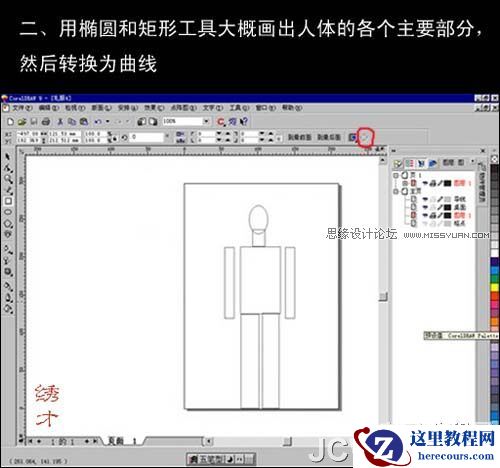This screenshot has height=468, width=500.
Task: Toggle eye icon of 图层 1 under 页 1
Action: pos(425,183)
